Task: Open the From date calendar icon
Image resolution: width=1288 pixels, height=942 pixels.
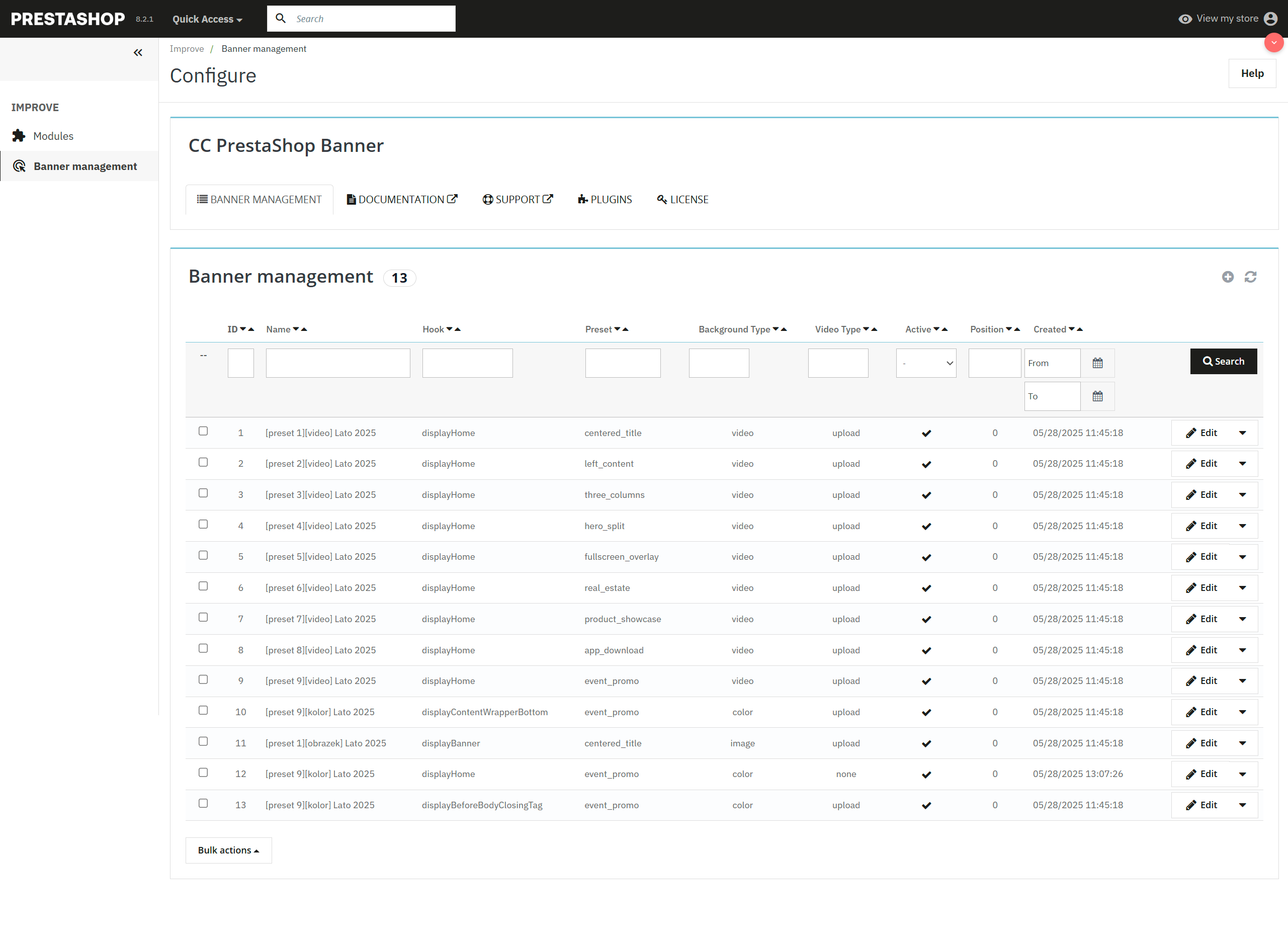Action: tap(1097, 363)
